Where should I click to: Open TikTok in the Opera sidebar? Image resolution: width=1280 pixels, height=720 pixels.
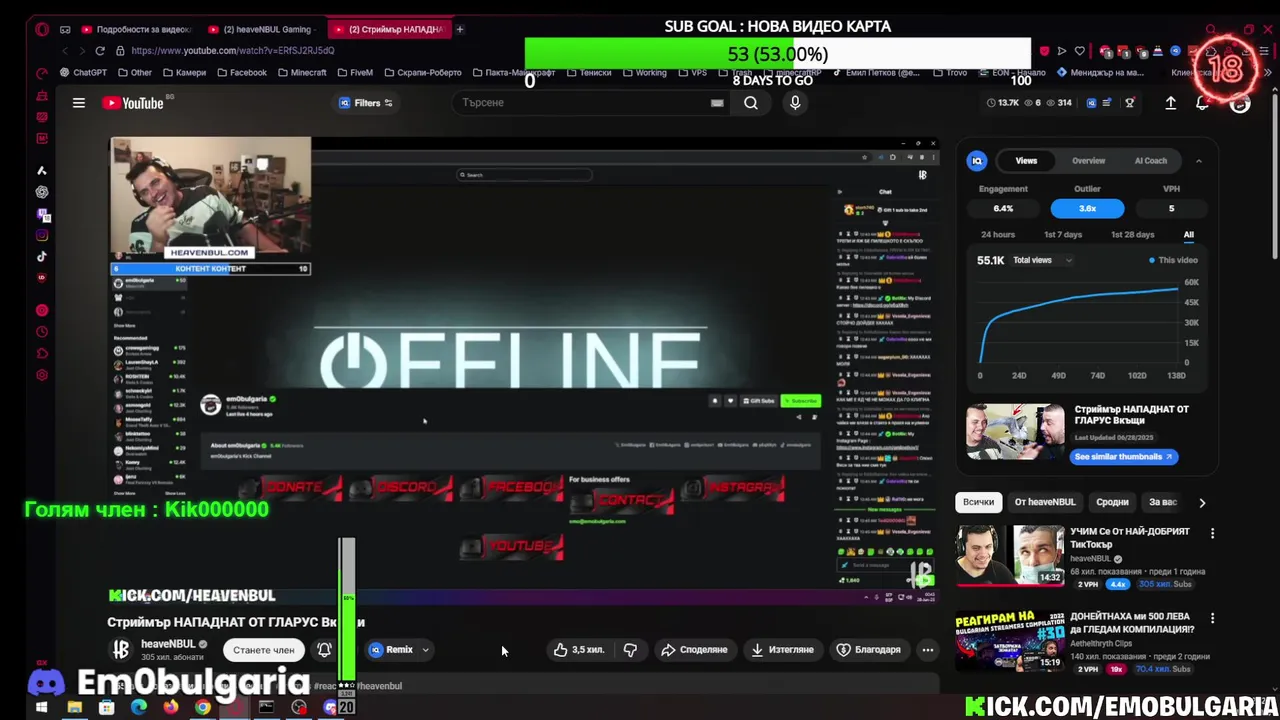[x=42, y=256]
